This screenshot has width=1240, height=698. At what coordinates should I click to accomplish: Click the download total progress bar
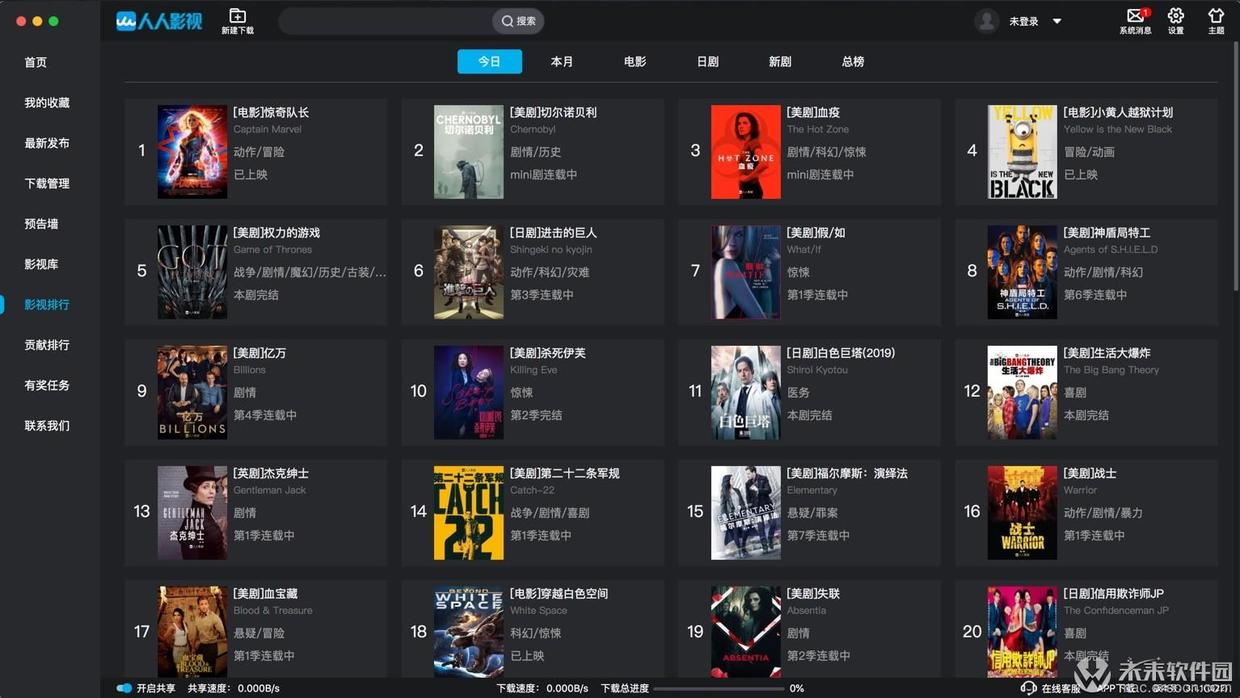[718, 688]
